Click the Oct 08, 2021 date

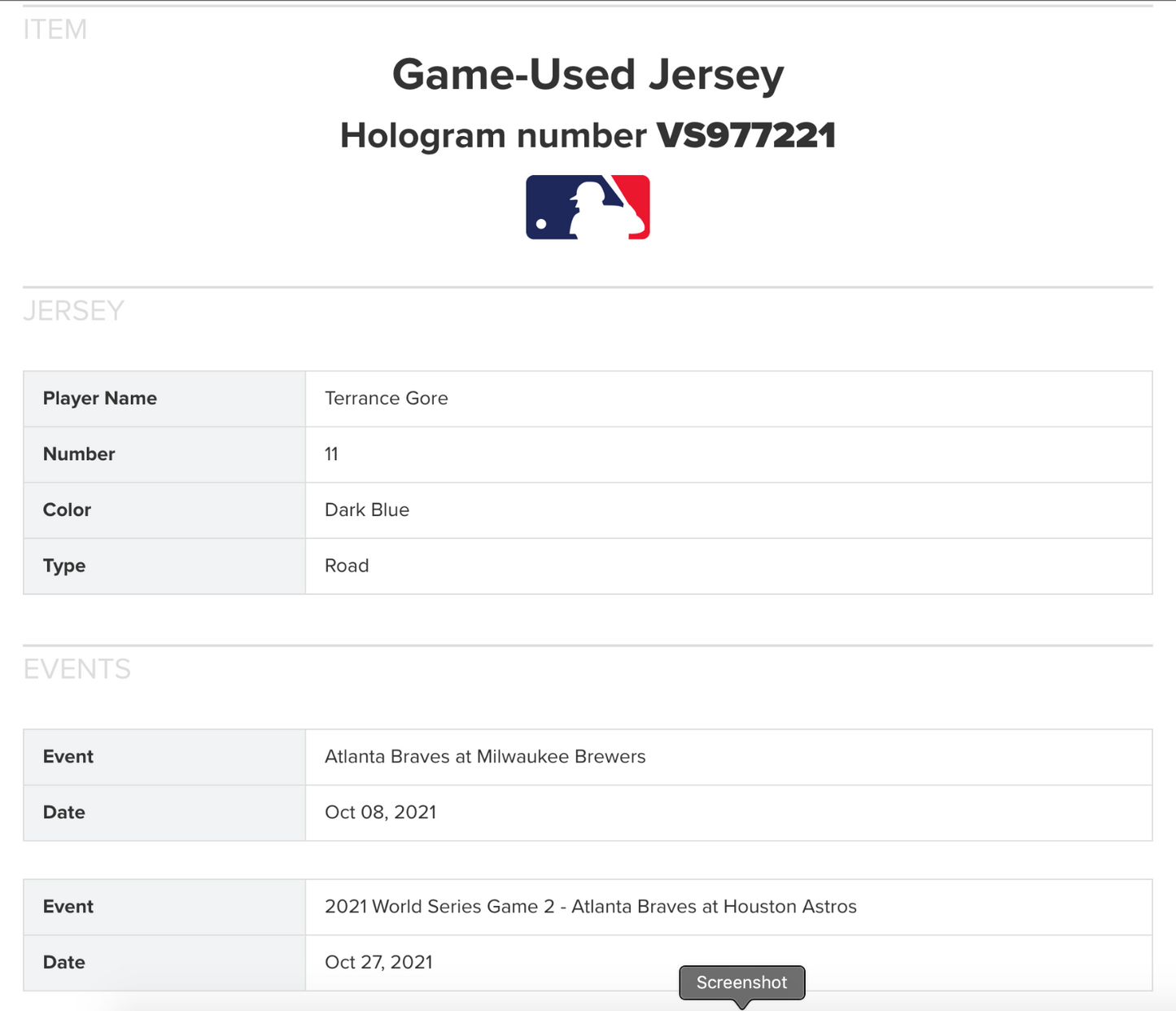tap(380, 812)
